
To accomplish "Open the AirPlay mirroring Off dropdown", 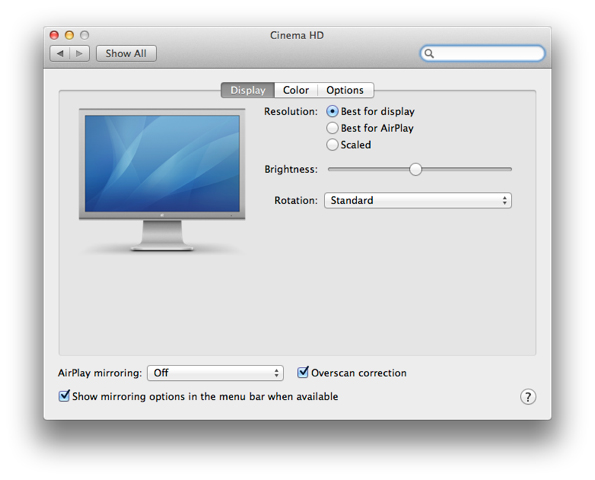I will 215,373.
